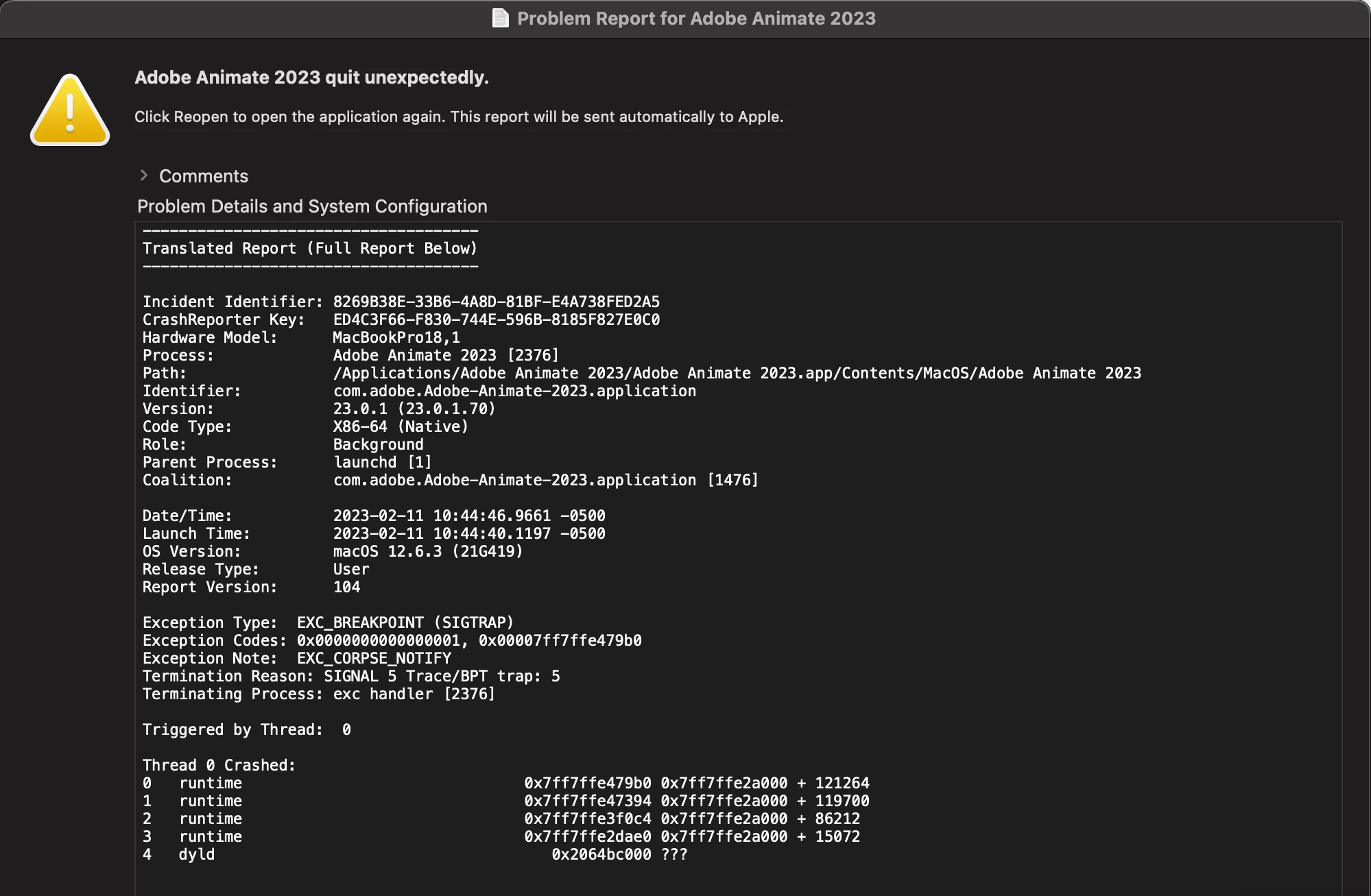The height and width of the screenshot is (896, 1371).
Task: Click the application Path line in report
Action: 737,373
